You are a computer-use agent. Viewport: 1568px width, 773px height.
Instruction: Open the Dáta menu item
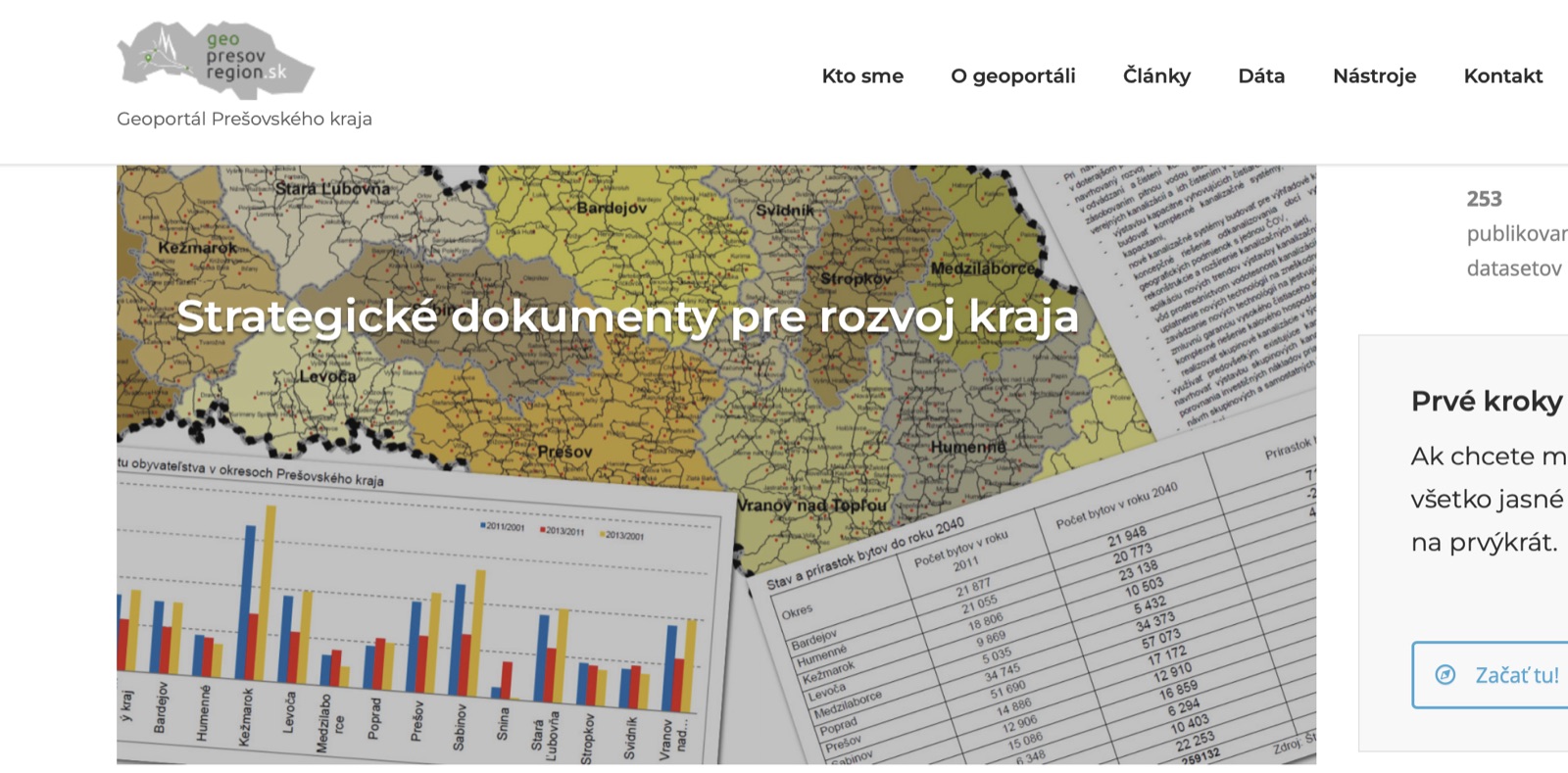pos(1261,76)
